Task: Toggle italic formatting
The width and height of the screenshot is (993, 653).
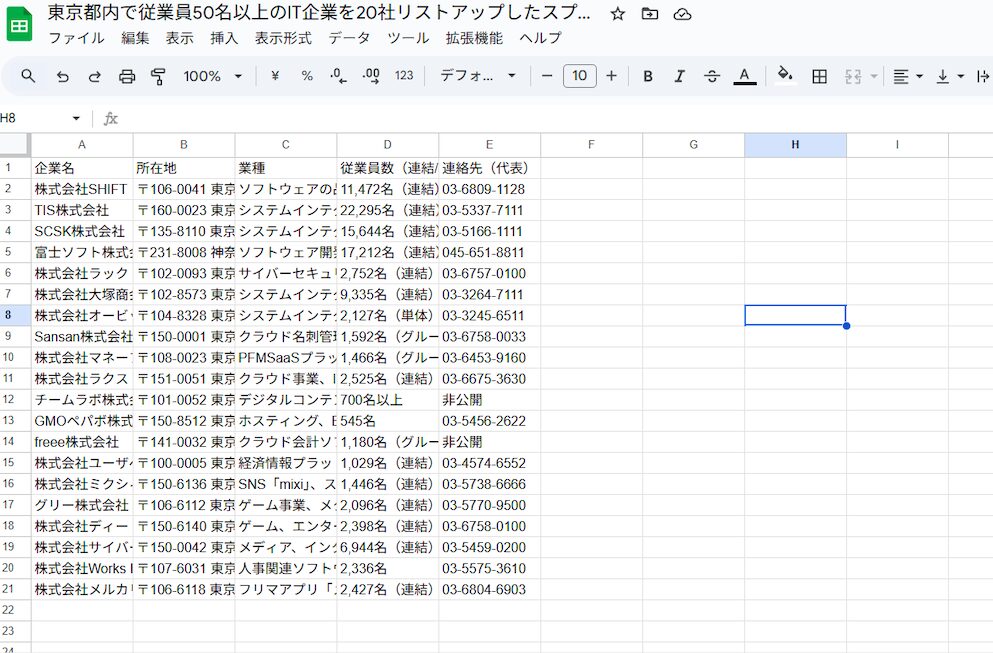Action: coord(680,76)
